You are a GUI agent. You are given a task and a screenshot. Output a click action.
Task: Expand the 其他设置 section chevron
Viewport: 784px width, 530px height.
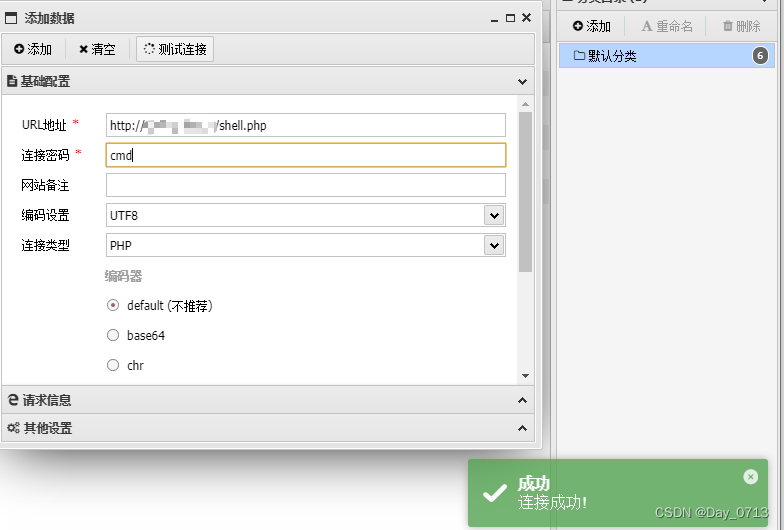(522, 428)
